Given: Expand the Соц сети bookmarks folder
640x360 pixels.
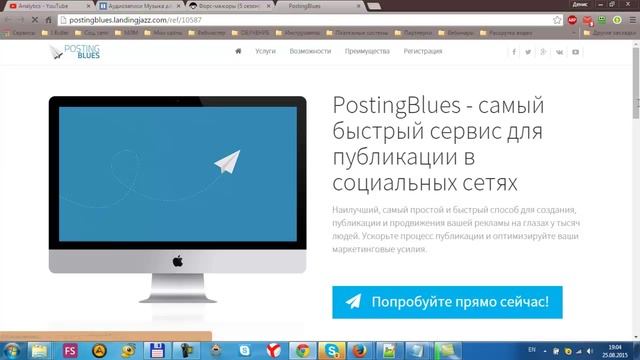Looking at the screenshot, I should click(x=92, y=33).
